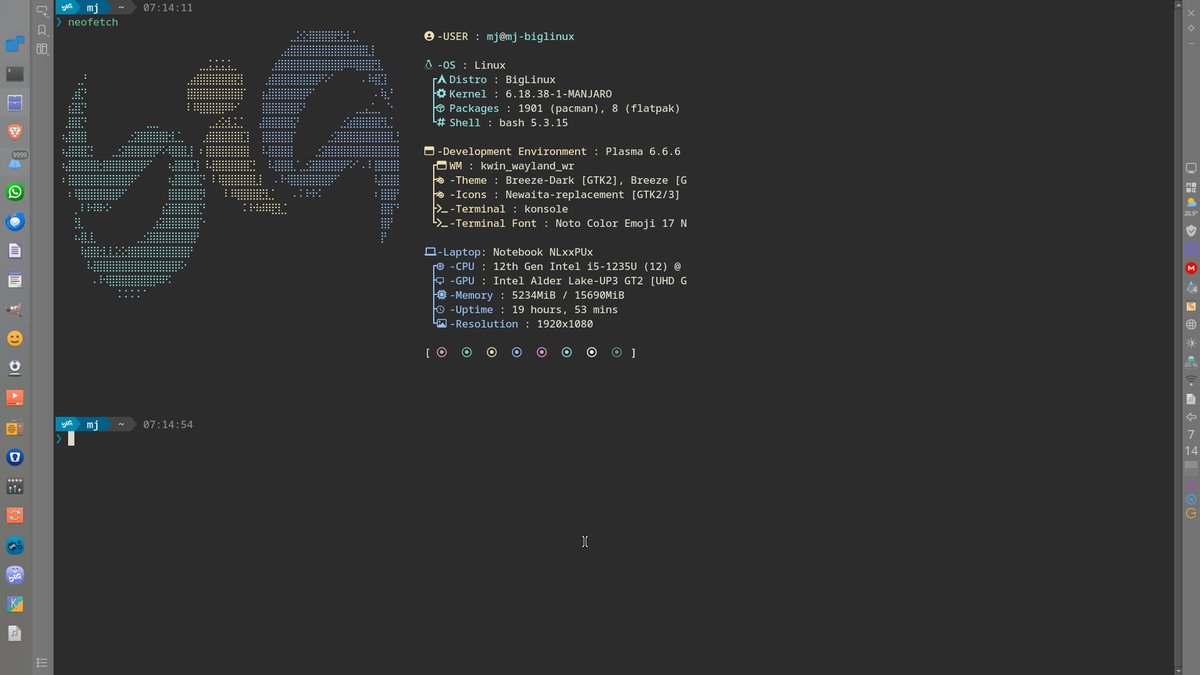Open the GIMP icon in the dock
1200x675 pixels.
15,309
